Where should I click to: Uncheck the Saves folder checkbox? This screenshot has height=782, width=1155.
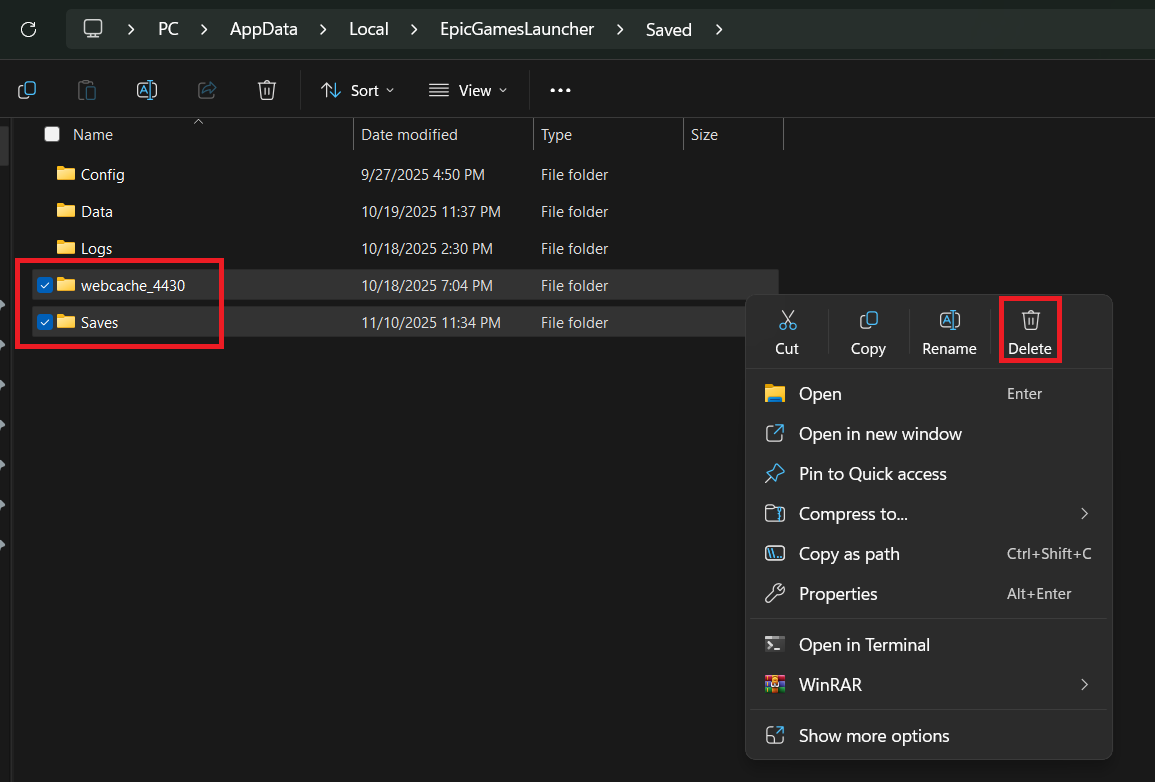(x=44, y=322)
